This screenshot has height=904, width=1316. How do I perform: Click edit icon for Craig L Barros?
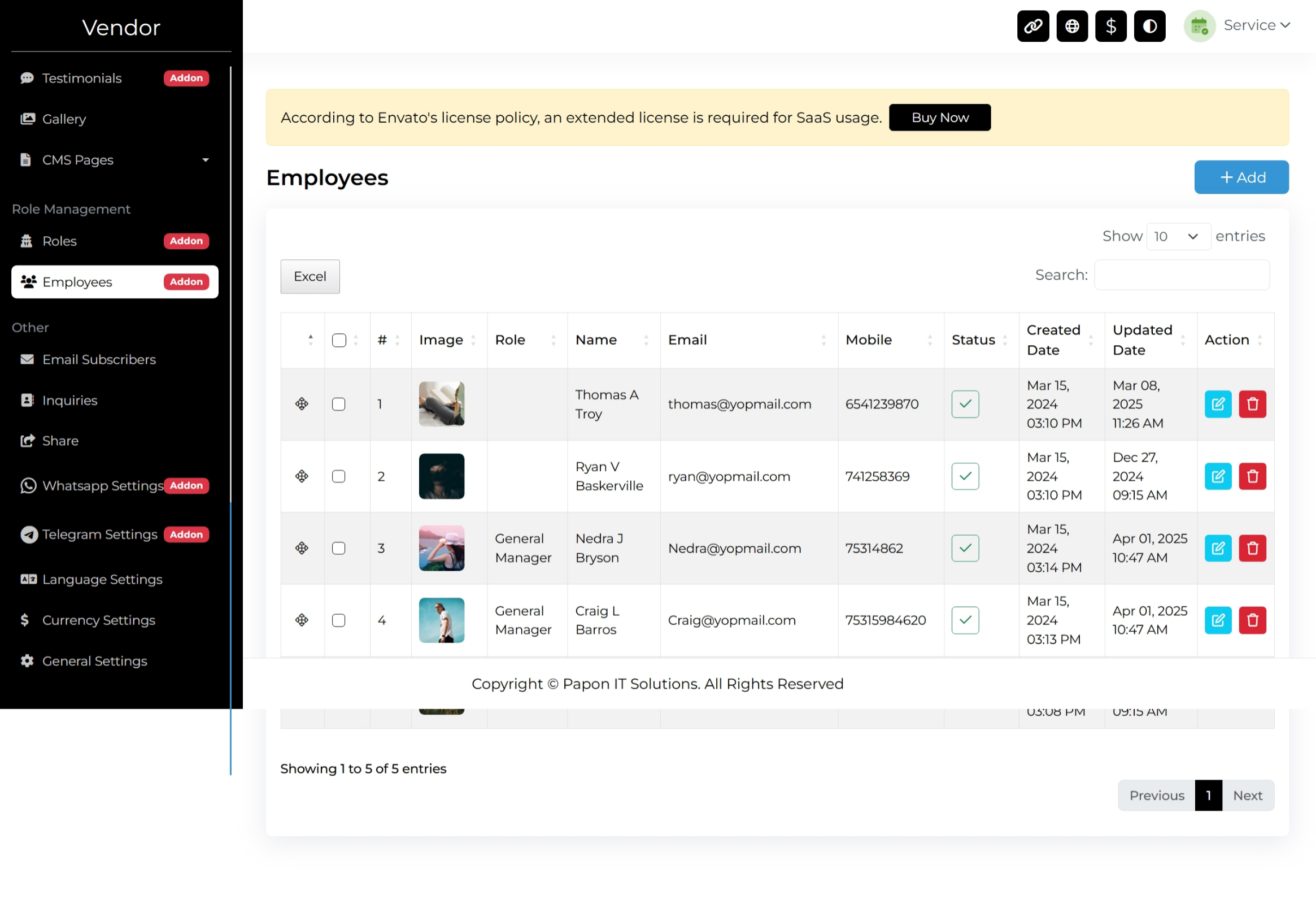pyautogui.click(x=1218, y=620)
